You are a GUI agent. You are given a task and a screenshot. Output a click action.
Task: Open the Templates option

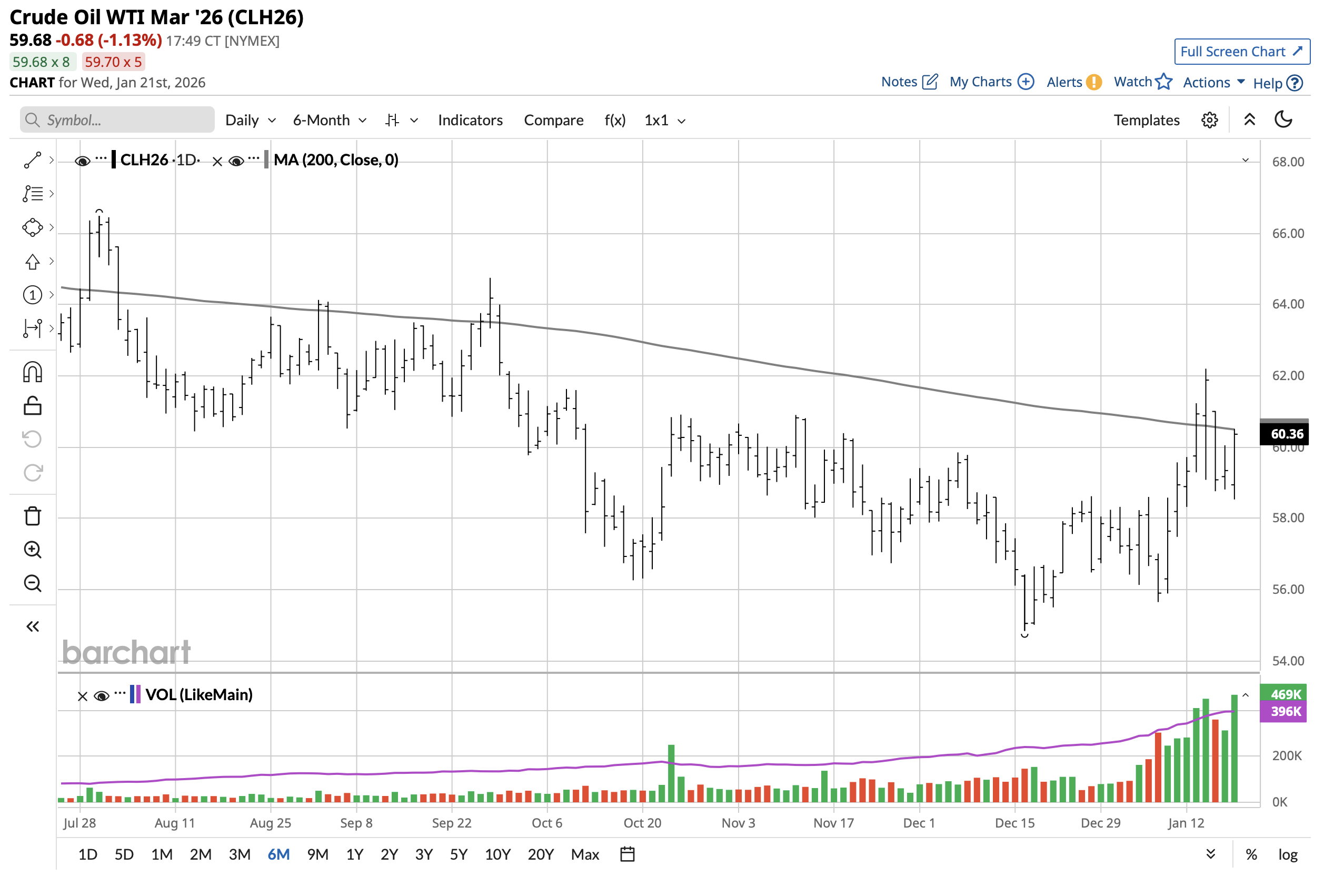pos(1146,120)
